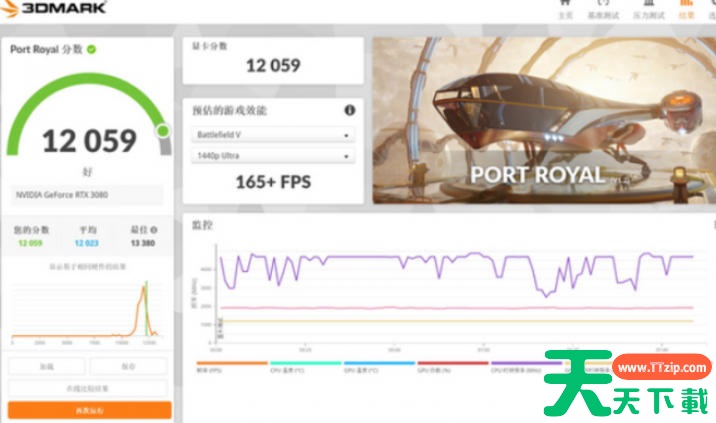Click the green score gauge knob
This screenshot has height=423, width=716.
coord(163,131)
